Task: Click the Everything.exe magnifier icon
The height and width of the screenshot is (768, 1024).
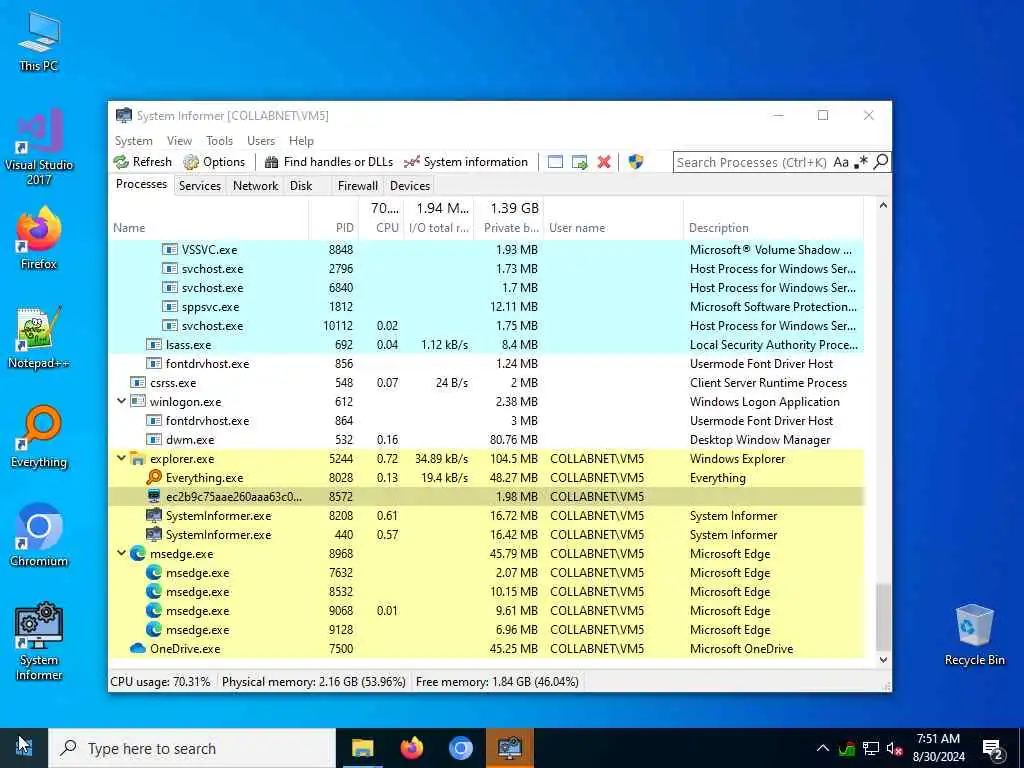Action: [153, 477]
